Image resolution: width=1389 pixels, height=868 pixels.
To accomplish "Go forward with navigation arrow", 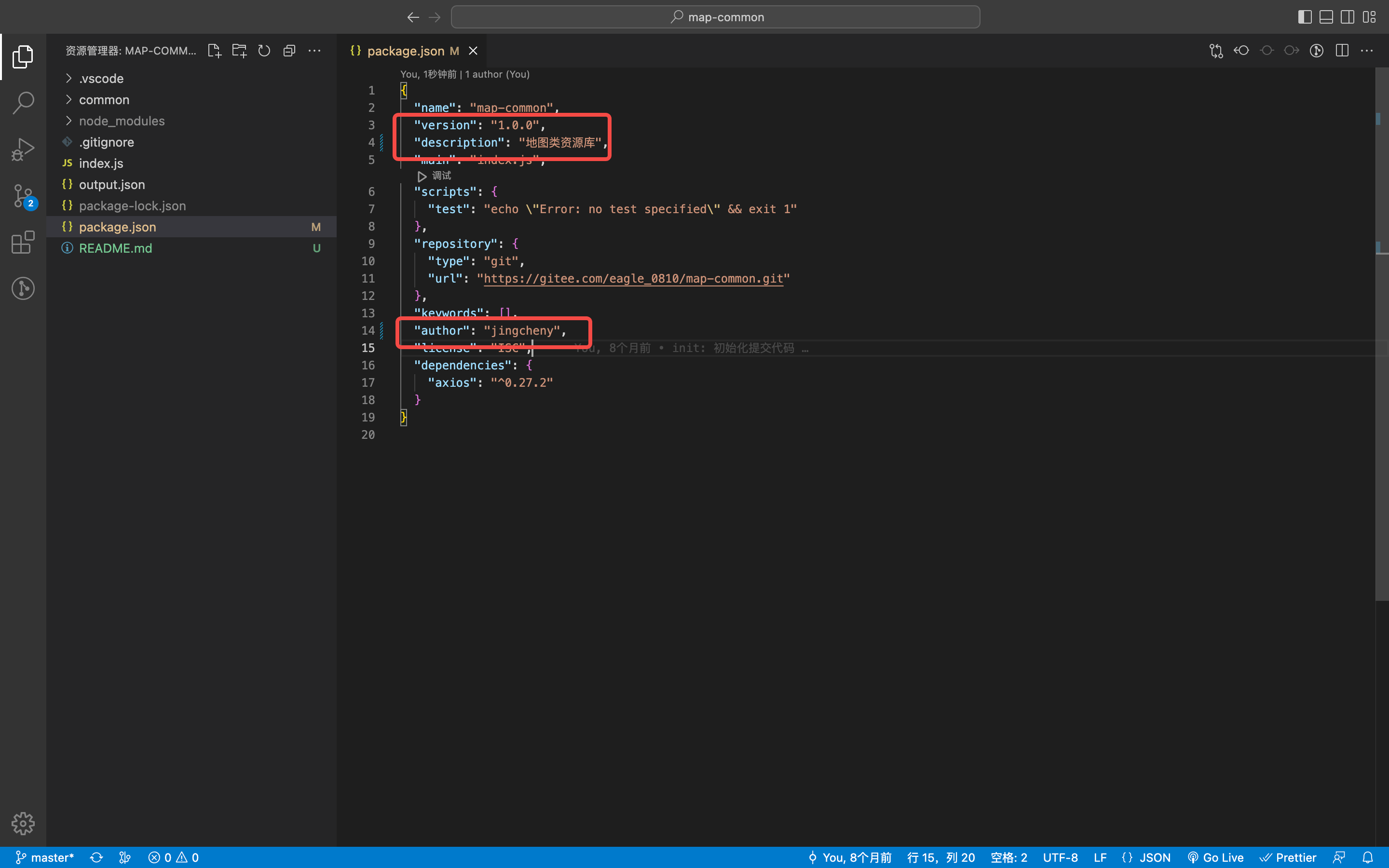I will pyautogui.click(x=435, y=17).
